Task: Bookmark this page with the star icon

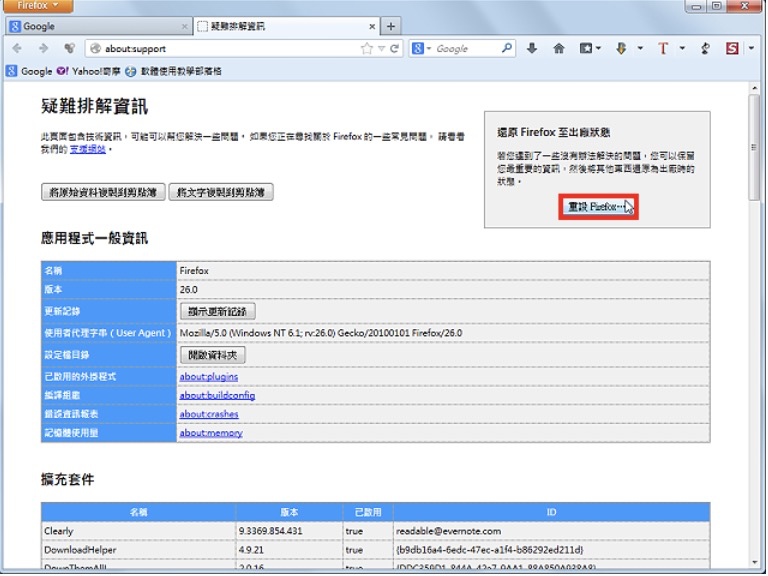Action: click(x=366, y=48)
